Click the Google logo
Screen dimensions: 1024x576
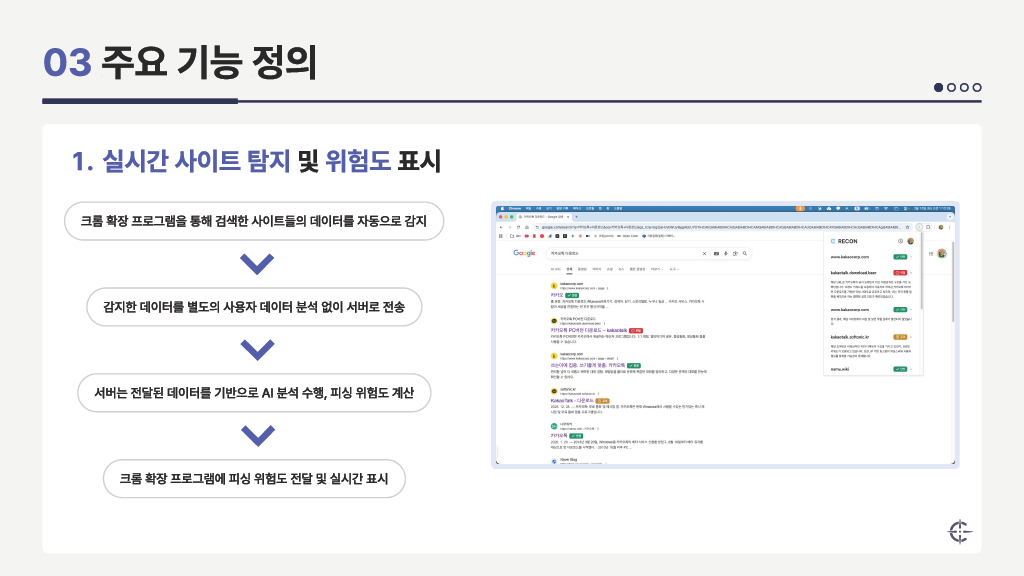pos(525,253)
